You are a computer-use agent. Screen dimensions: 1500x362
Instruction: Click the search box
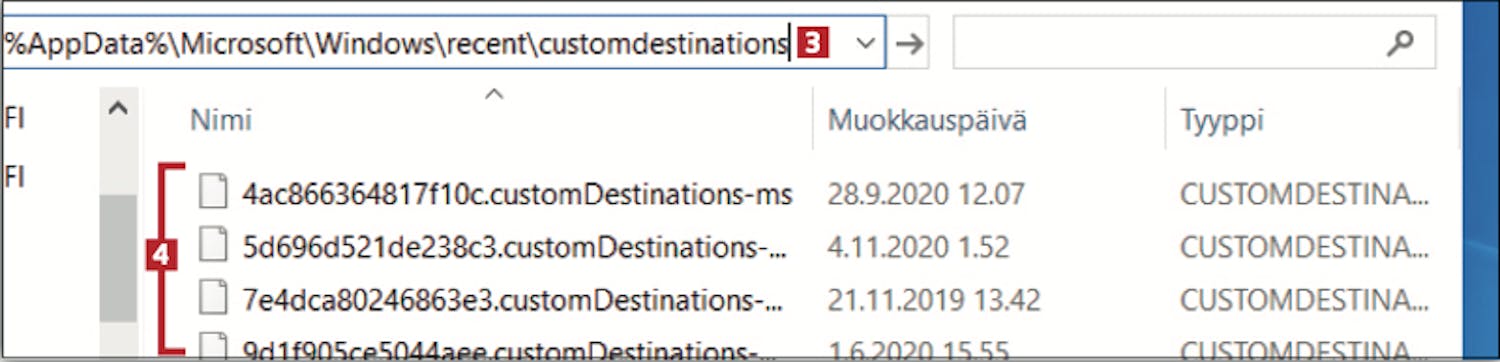pyautogui.click(x=1194, y=43)
